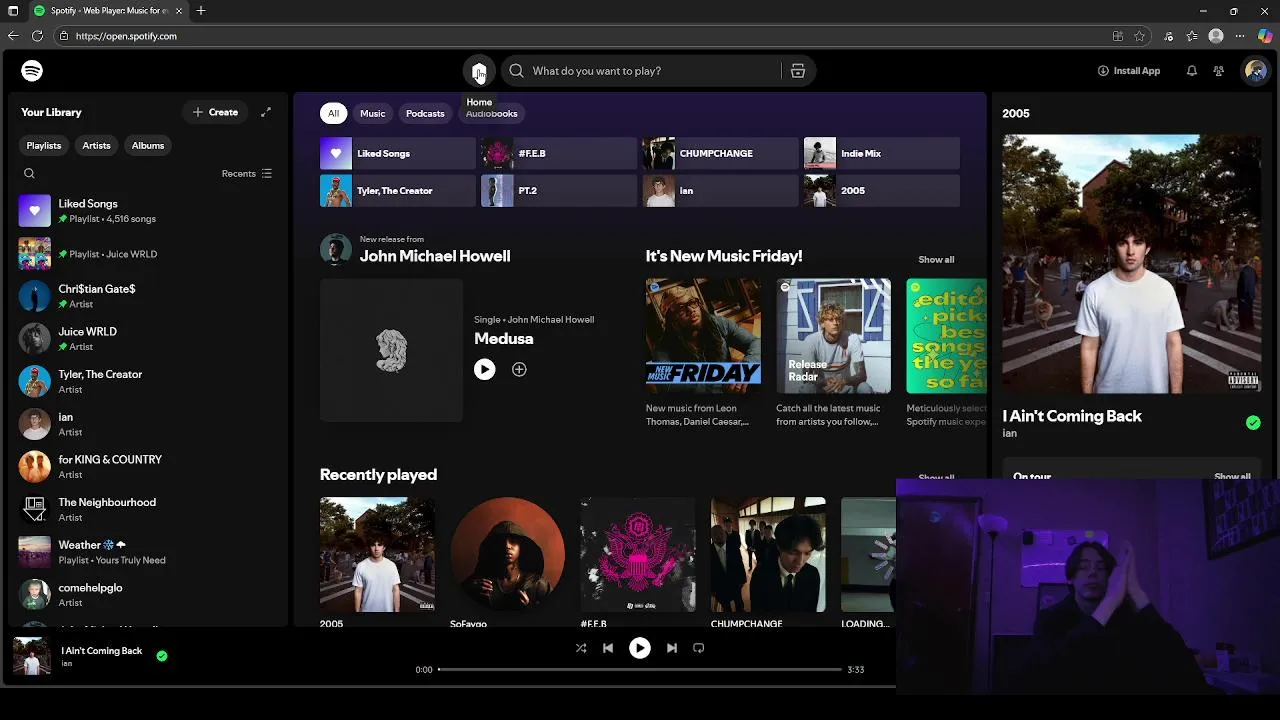Click Create in Your Library

pos(215,112)
